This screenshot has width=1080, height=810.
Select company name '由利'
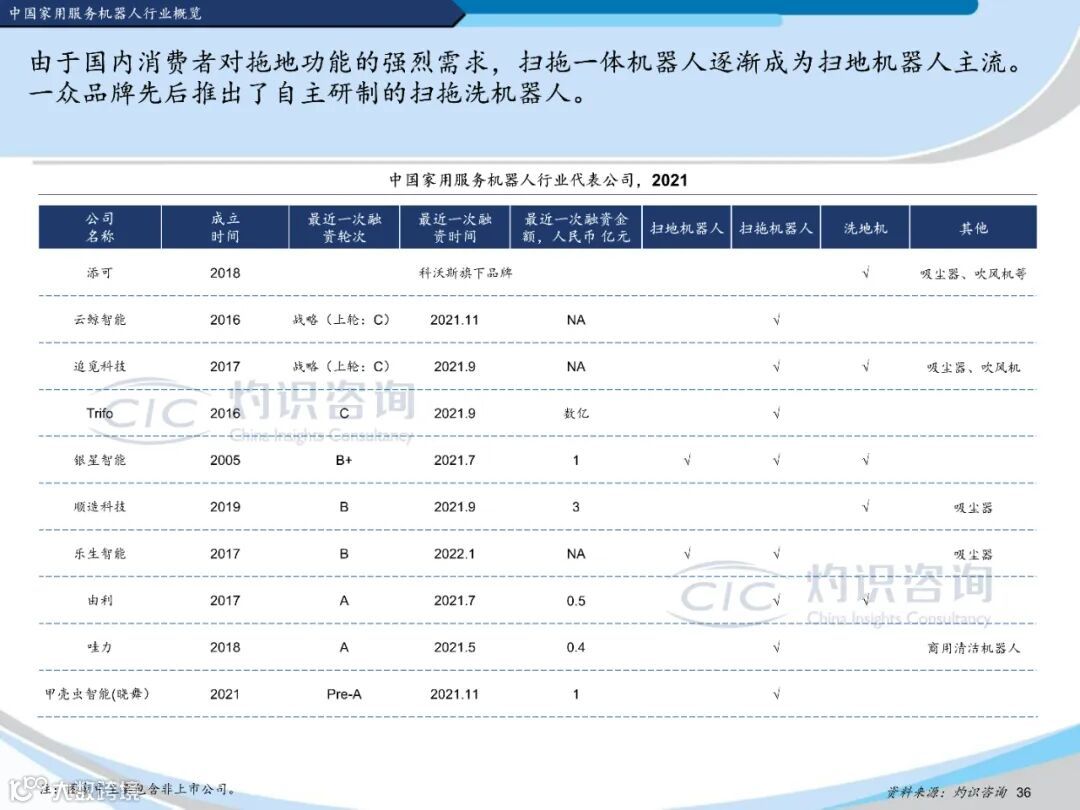click(100, 601)
